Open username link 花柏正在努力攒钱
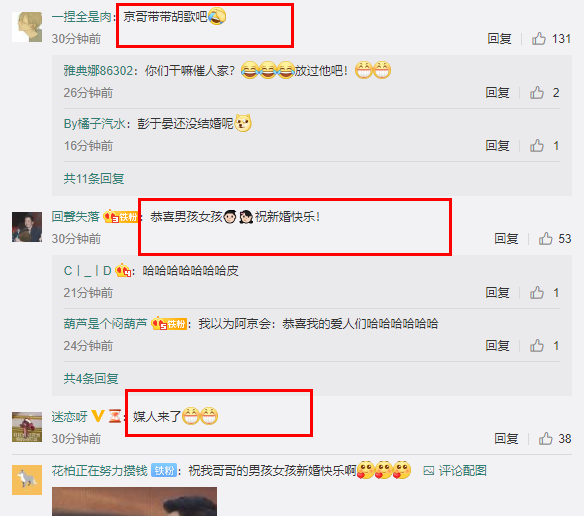The width and height of the screenshot is (584, 516). [99, 471]
